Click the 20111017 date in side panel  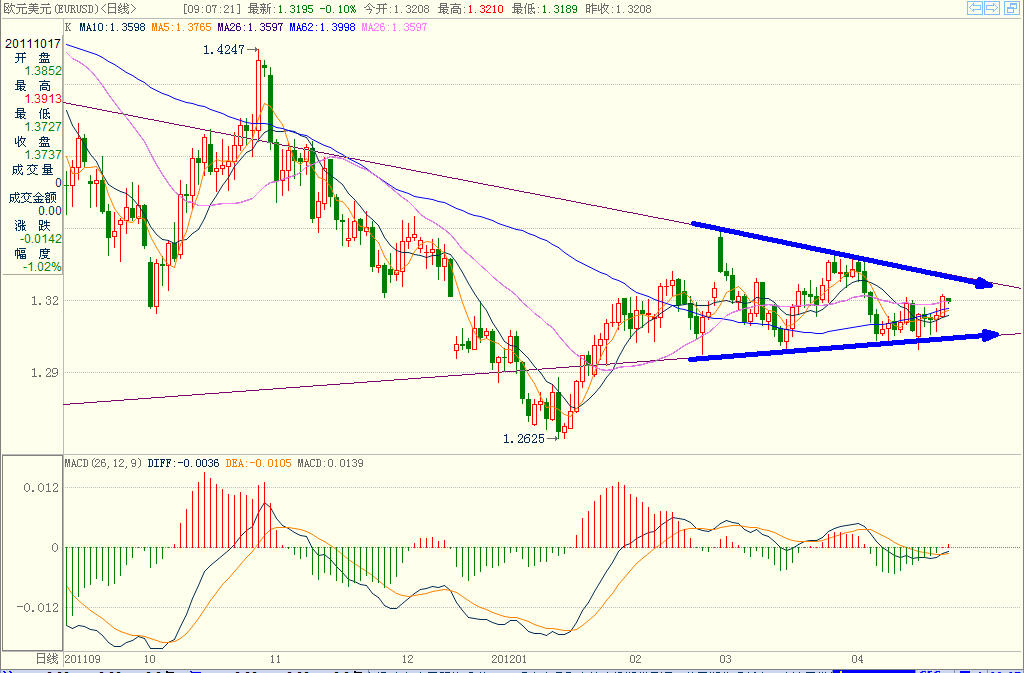[x=33, y=44]
